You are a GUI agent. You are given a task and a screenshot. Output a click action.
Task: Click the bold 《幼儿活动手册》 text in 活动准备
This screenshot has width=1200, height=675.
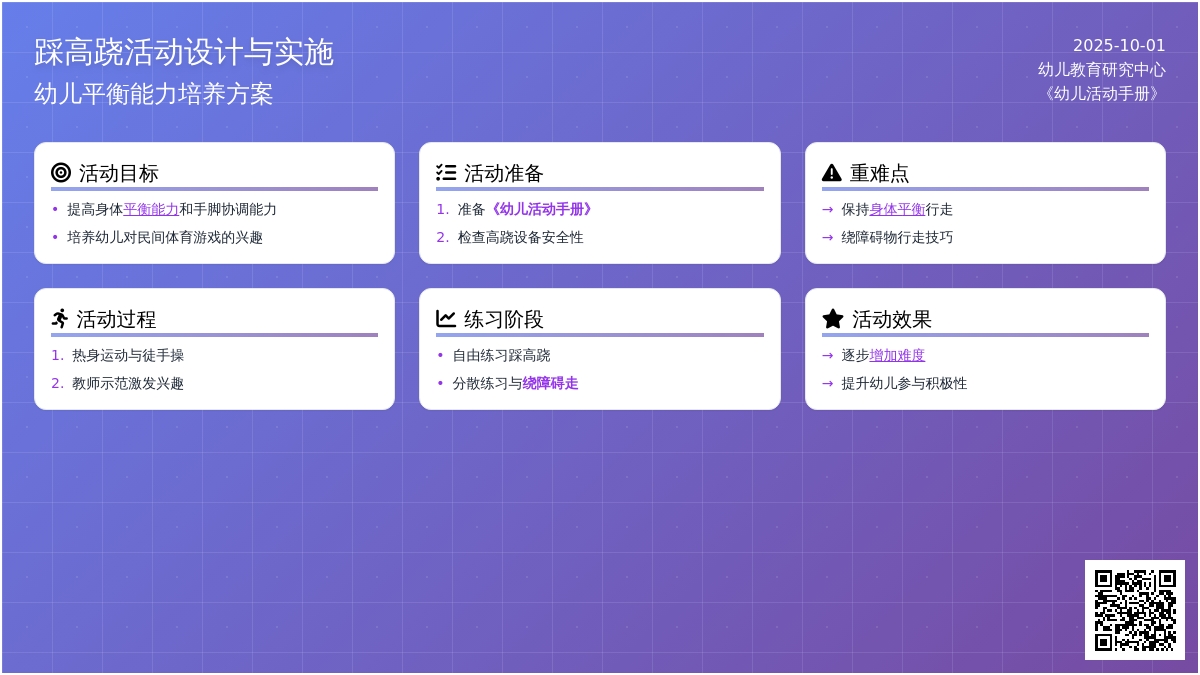540,210
